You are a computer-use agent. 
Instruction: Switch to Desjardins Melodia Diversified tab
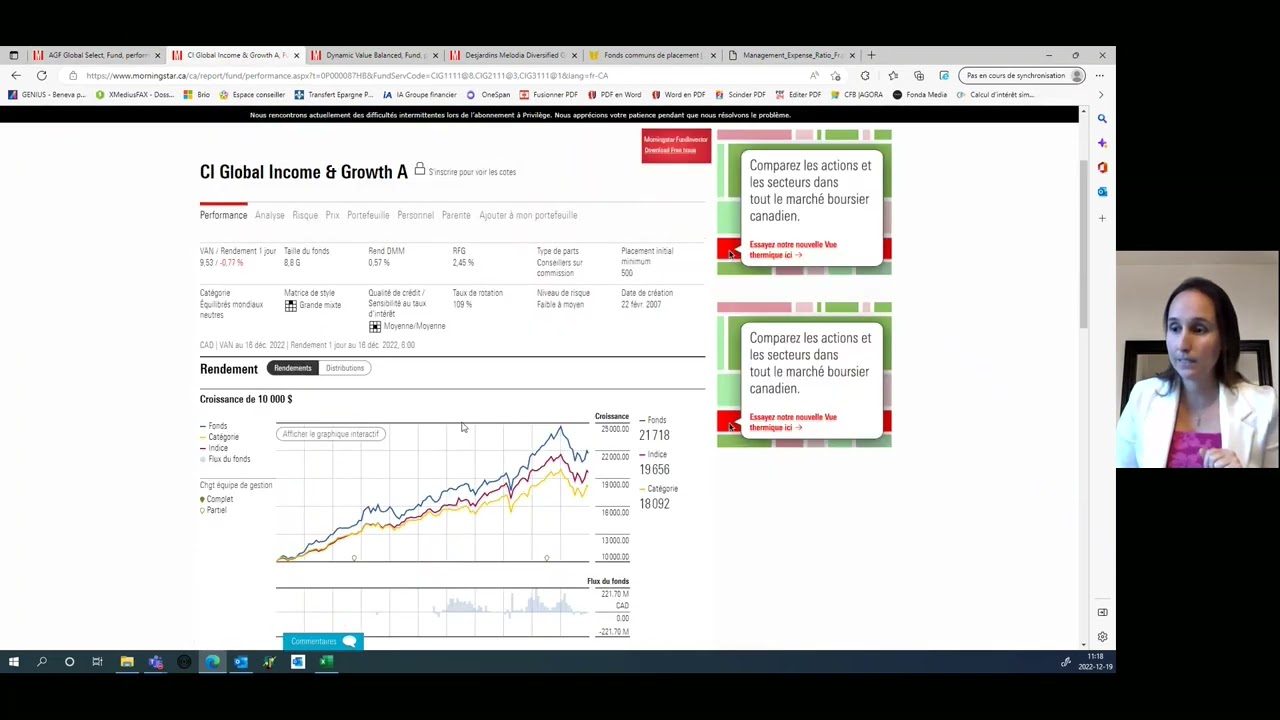coord(514,55)
